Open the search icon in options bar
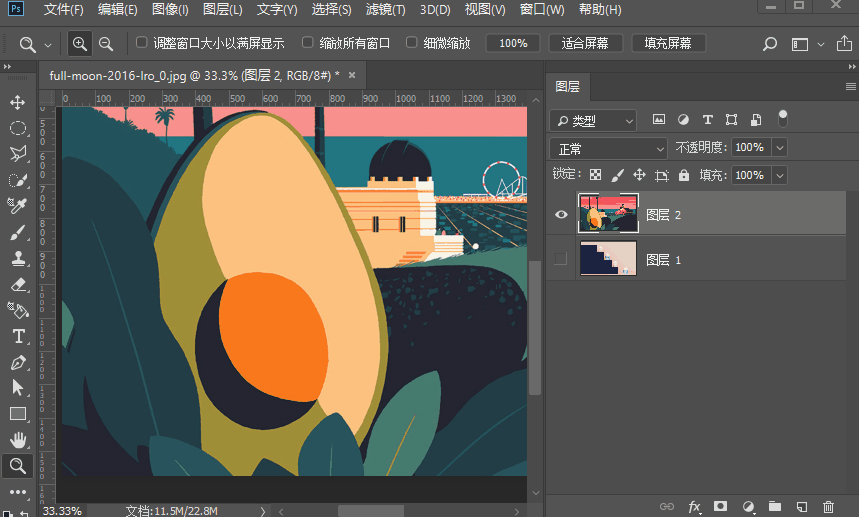This screenshot has width=859, height=517. click(x=770, y=43)
